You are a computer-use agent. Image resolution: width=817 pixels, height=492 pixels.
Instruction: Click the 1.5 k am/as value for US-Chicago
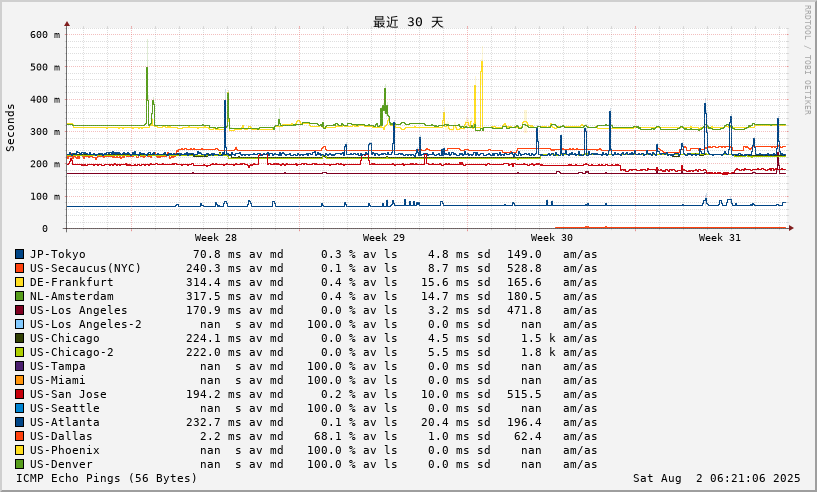click(x=538, y=338)
